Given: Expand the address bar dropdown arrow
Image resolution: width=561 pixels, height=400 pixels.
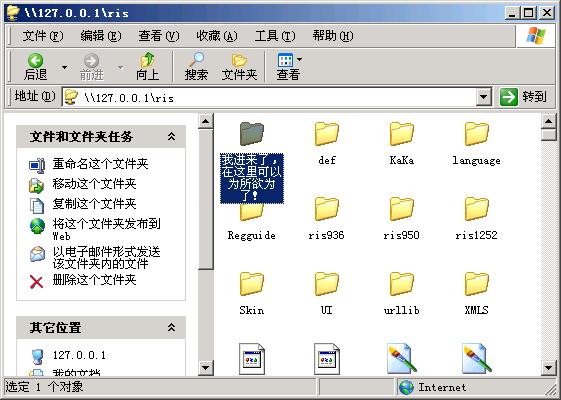Looking at the screenshot, I should pyautogui.click(x=483, y=97).
